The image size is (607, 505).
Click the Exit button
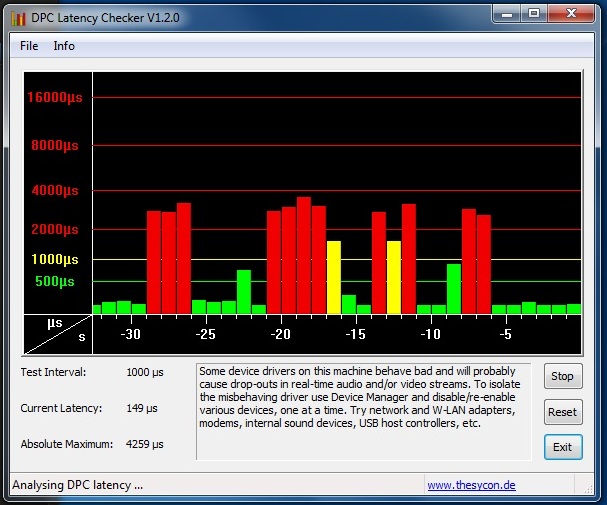click(x=563, y=447)
